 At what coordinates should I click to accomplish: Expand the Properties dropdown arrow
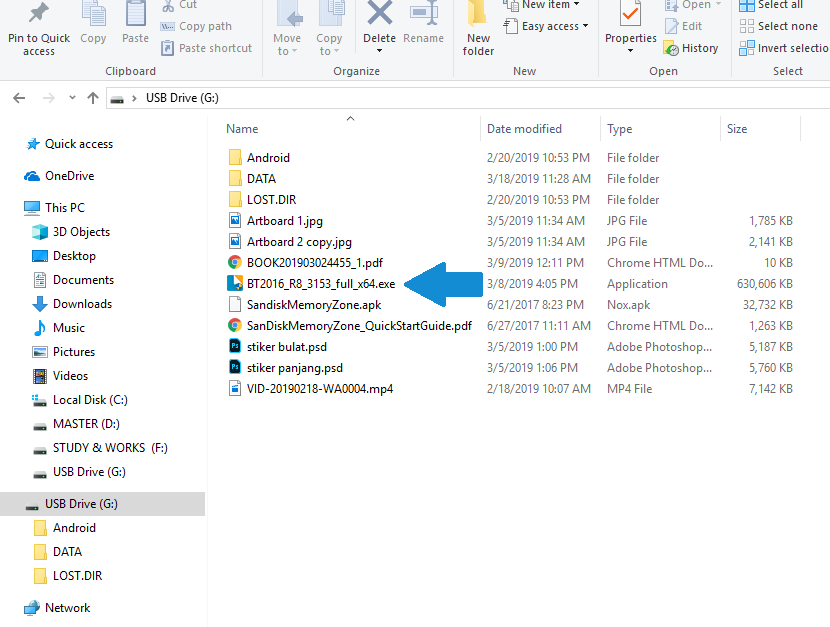630,51
